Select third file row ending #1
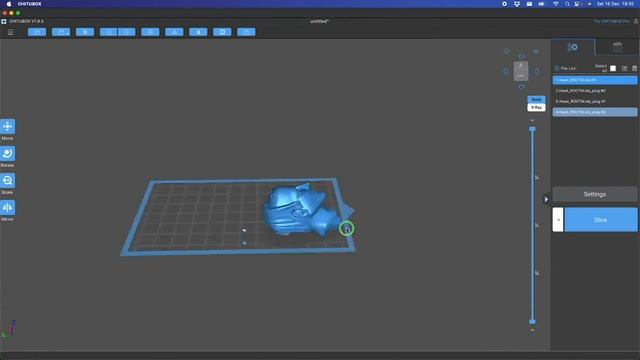Viewport: 640px width, 360px height. [x=595, y=101]
